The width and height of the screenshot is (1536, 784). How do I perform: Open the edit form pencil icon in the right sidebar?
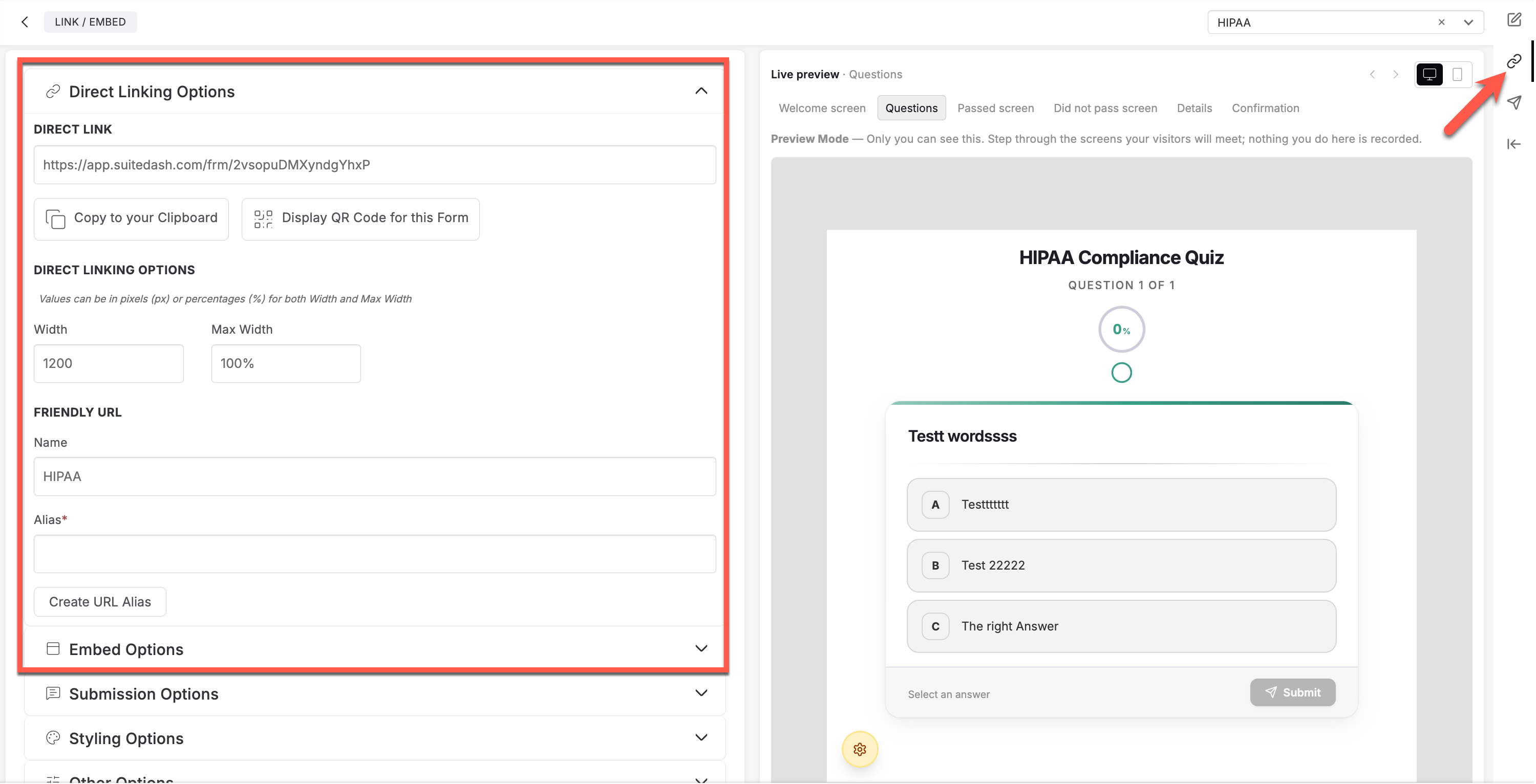[1514, 19]
